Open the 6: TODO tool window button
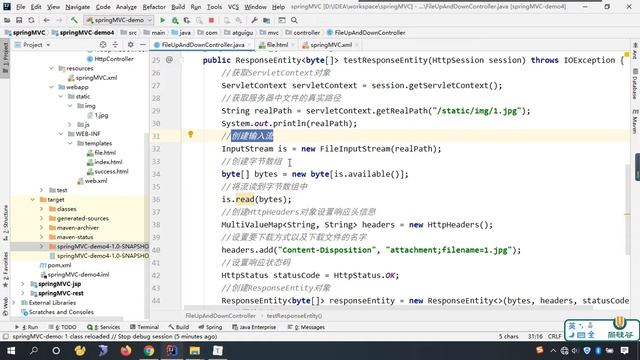The image size is (640, 360). point(62,327)
